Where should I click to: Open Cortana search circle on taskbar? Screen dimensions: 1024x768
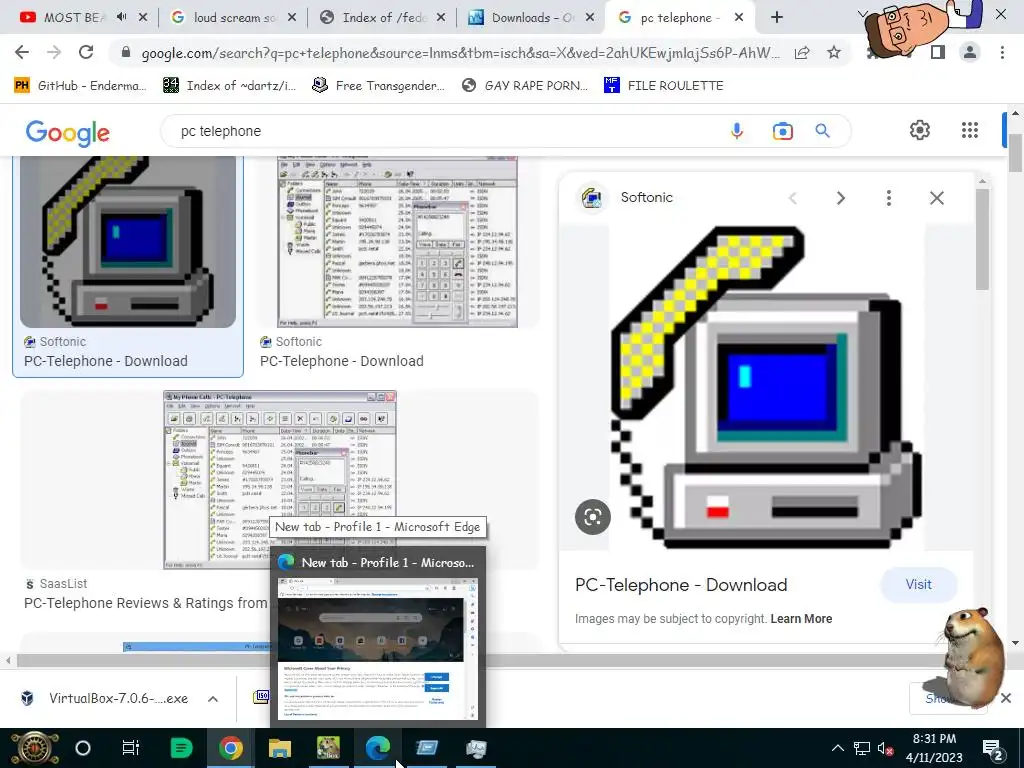(83, 748)
